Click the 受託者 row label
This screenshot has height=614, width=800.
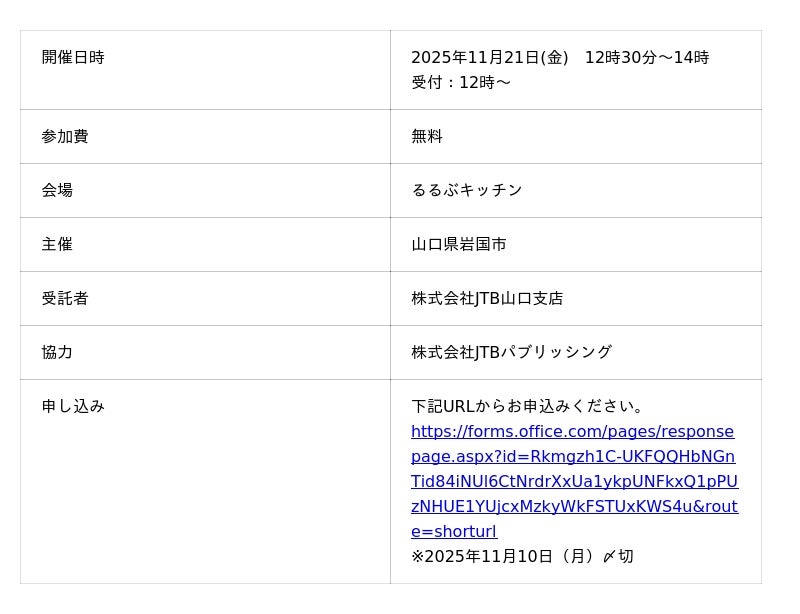pos(65,298)
